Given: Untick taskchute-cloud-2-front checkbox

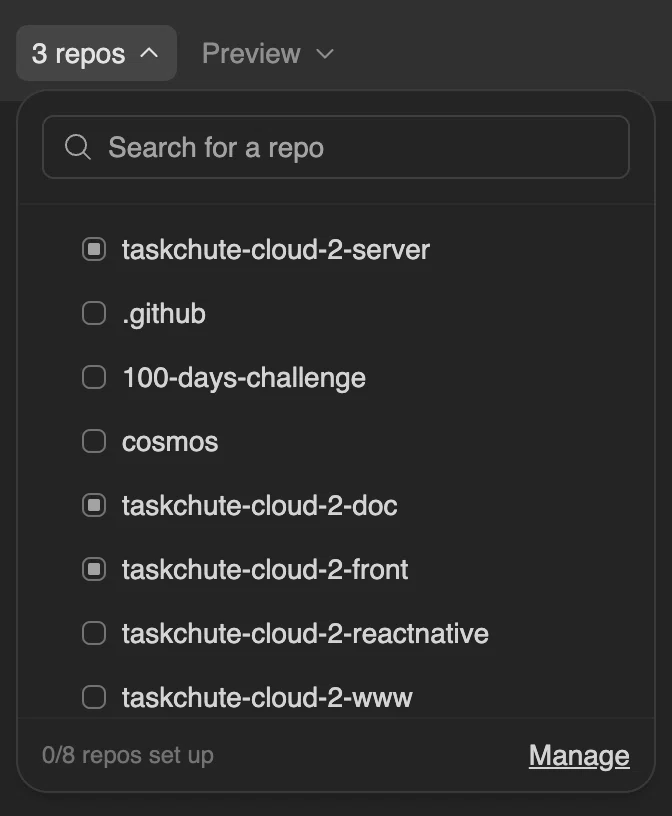Looking at the screenshot, I should [94, 569].
